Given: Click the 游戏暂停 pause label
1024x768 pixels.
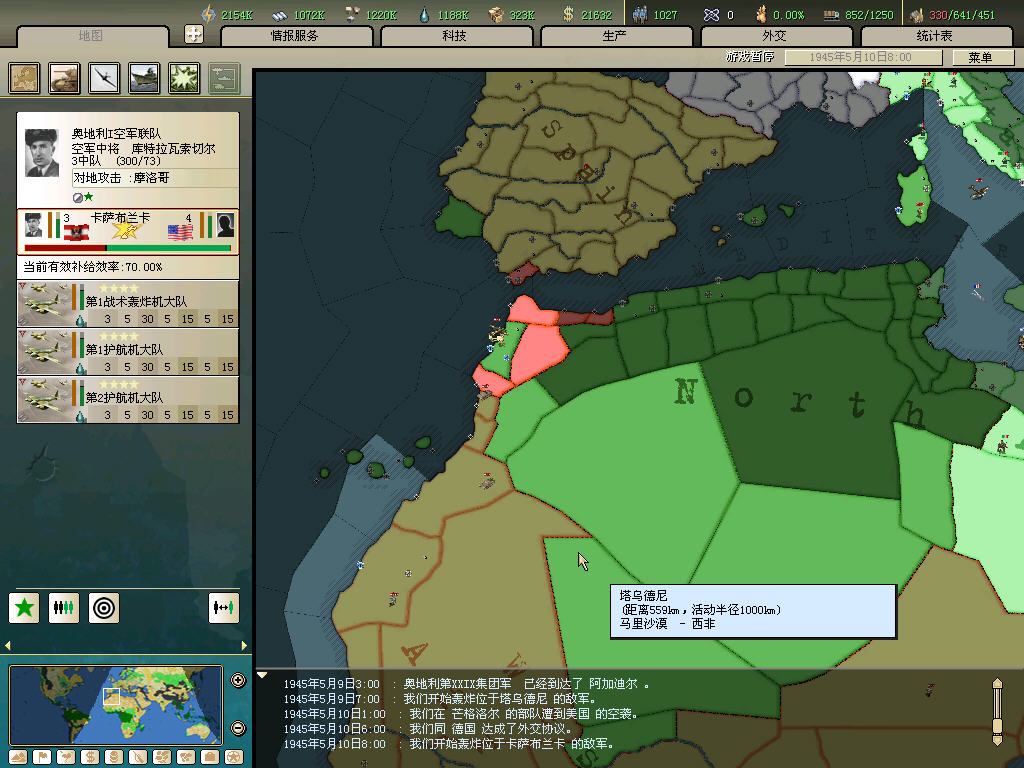Looking at the screenshot, I should click(750, 57).
